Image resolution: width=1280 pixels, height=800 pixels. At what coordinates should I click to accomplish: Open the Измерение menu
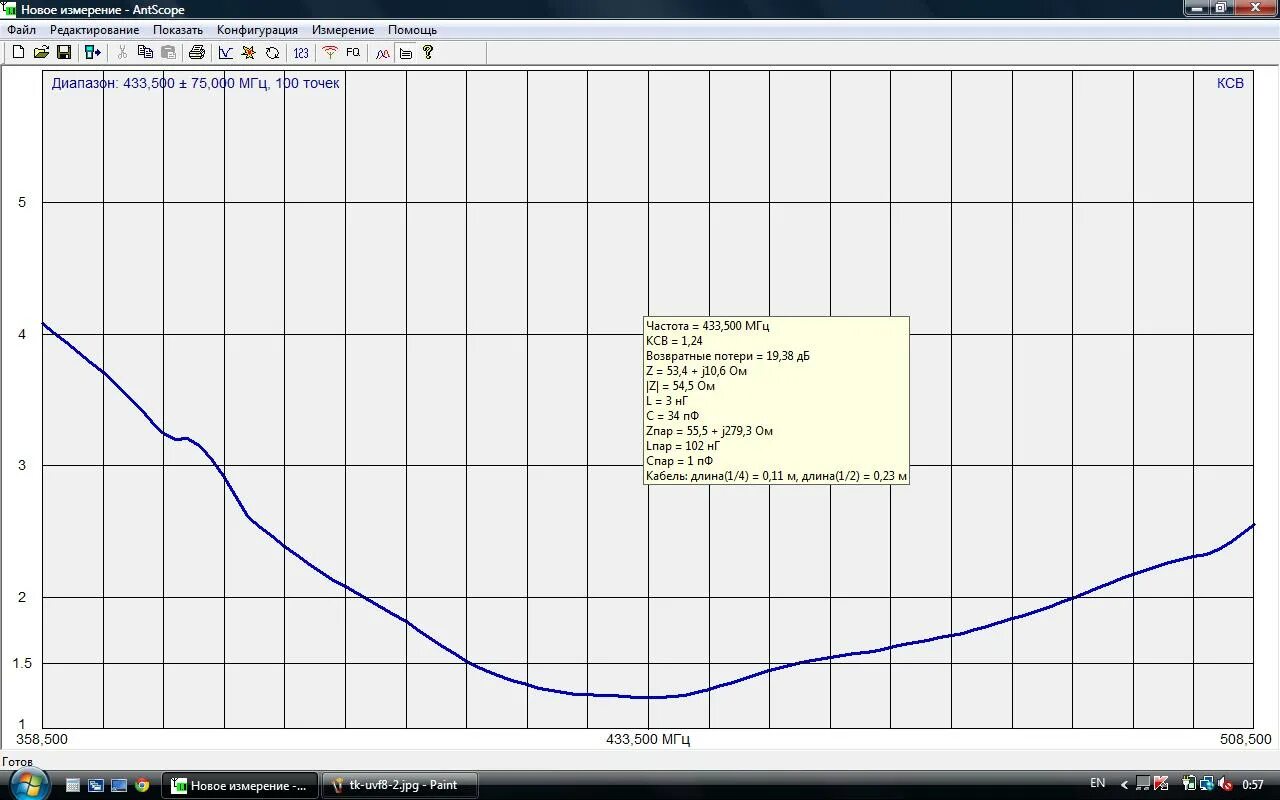coord(343,30)
